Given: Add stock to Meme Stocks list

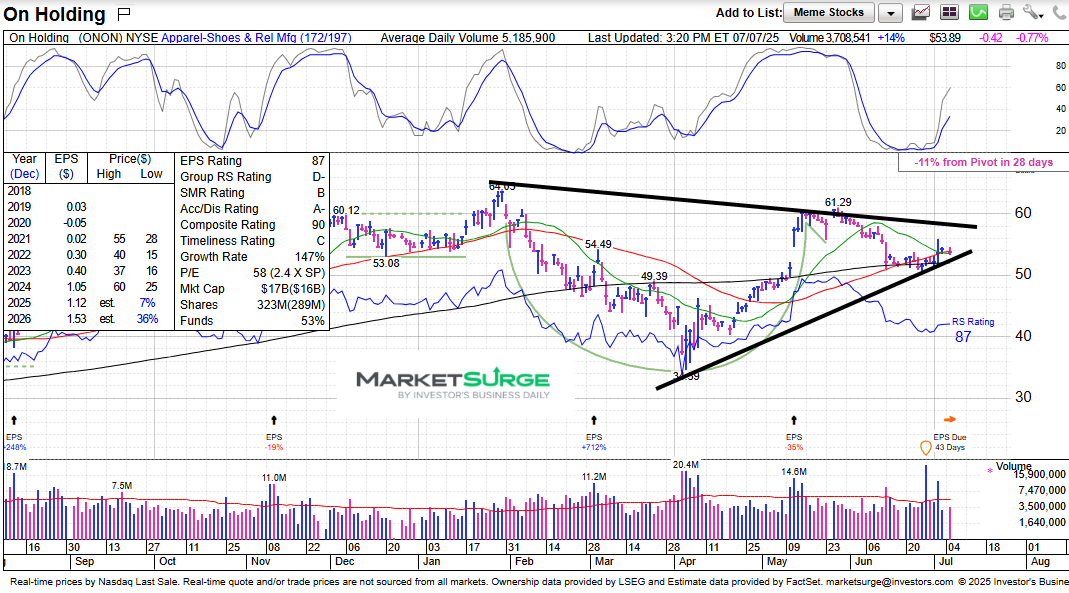Looking at the screenshot, I should 828,12.
